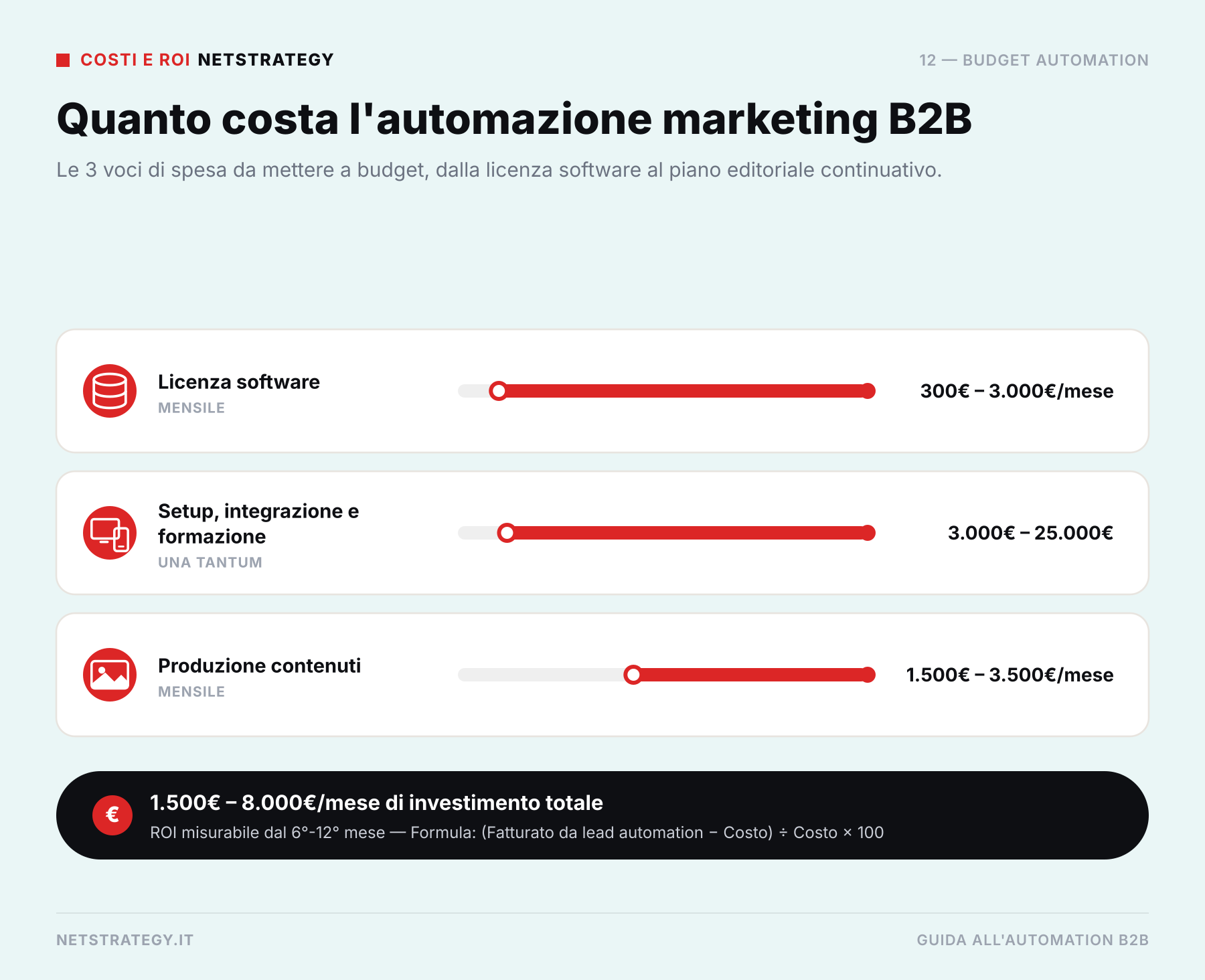
Task: Click the 'Licenza software' title
Action: coord(239,382)
